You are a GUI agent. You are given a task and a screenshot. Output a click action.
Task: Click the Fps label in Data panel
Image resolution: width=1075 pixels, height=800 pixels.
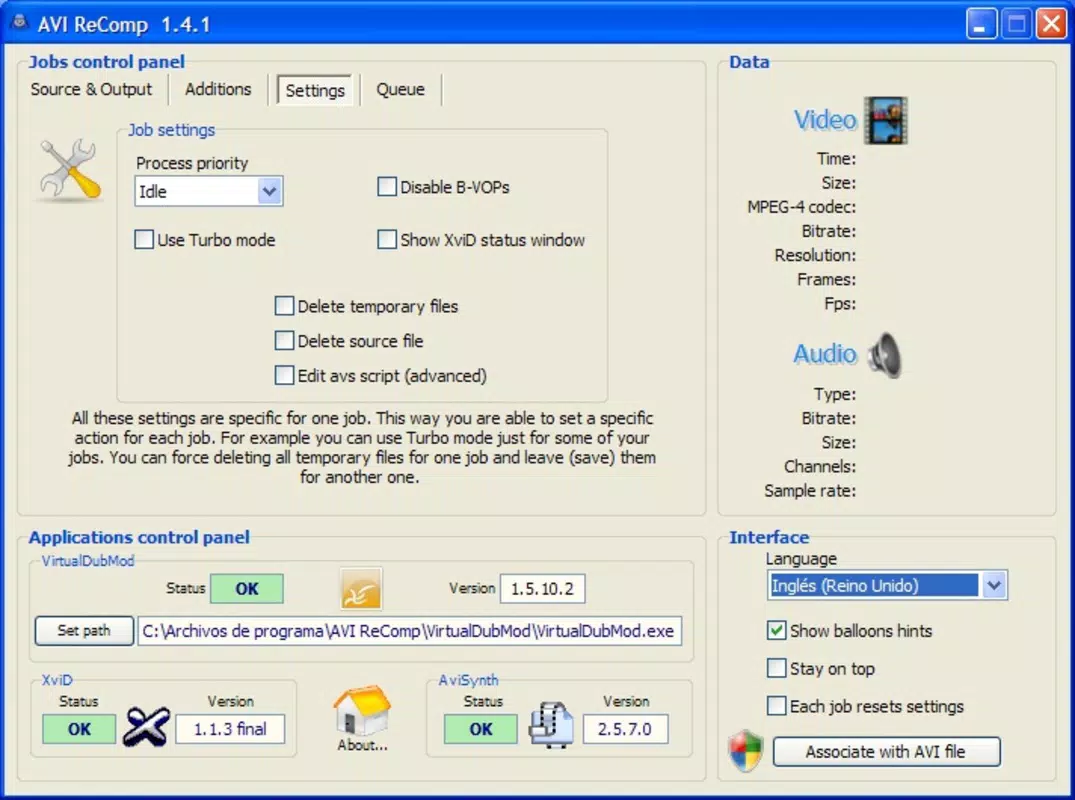(840, 303)
